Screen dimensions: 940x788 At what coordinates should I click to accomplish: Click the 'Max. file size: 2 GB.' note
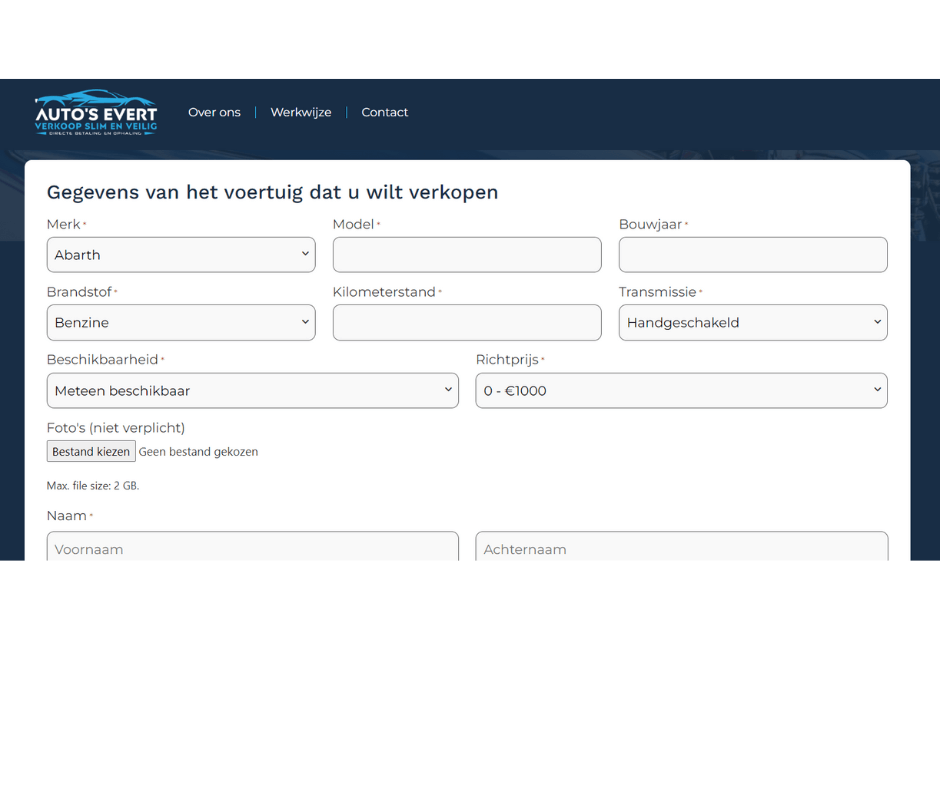pyautogui.click(x=93, y=486)
